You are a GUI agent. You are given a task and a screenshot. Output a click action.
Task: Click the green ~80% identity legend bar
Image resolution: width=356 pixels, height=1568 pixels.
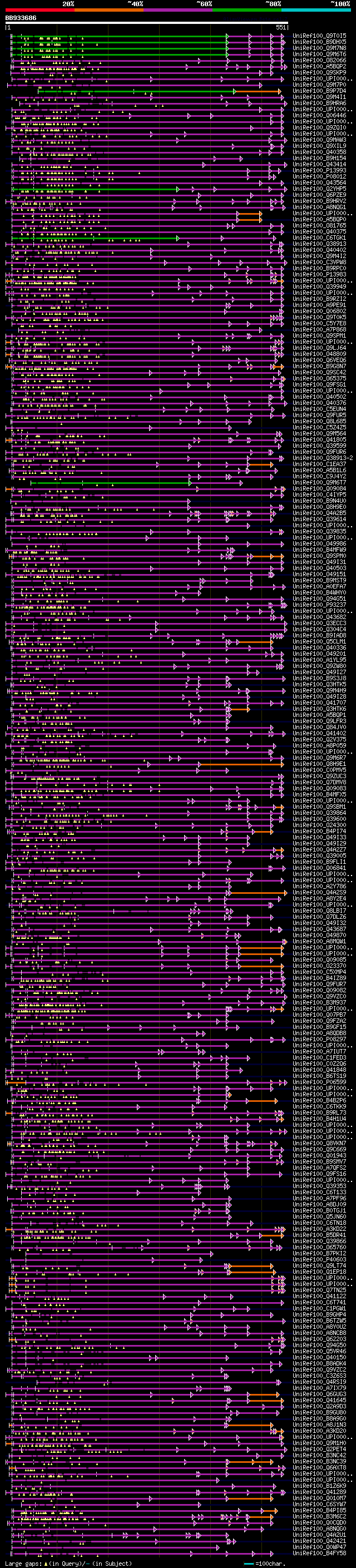click(247, 10)
